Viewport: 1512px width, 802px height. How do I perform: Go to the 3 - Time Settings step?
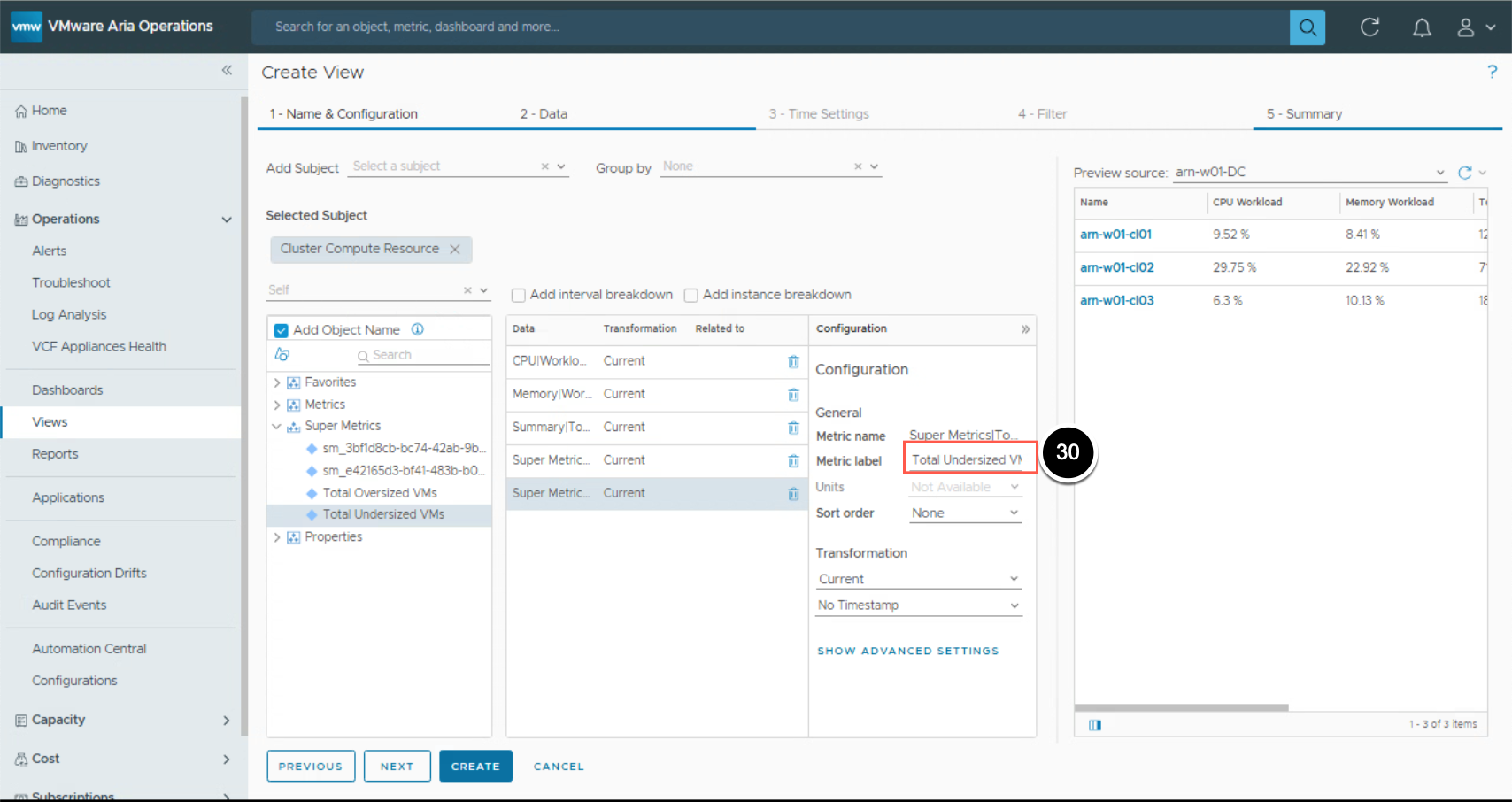coord(819,114)
